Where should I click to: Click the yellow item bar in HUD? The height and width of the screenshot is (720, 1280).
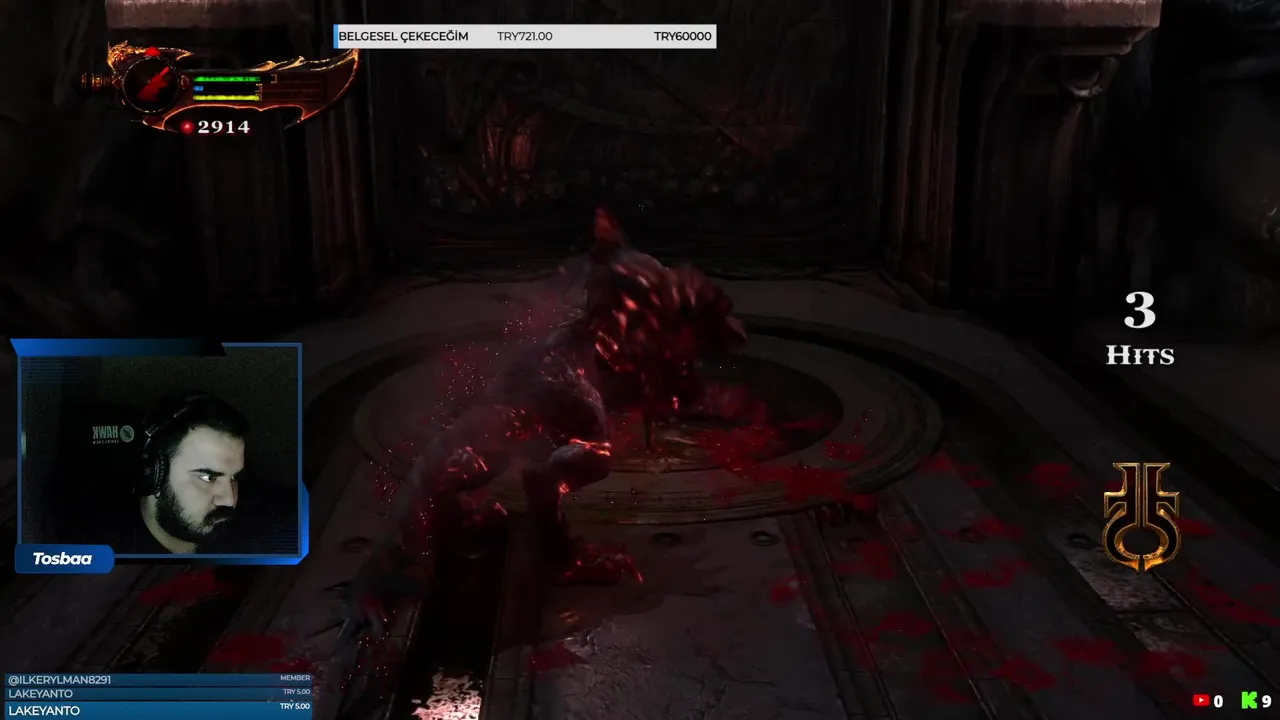click(227, 97)
